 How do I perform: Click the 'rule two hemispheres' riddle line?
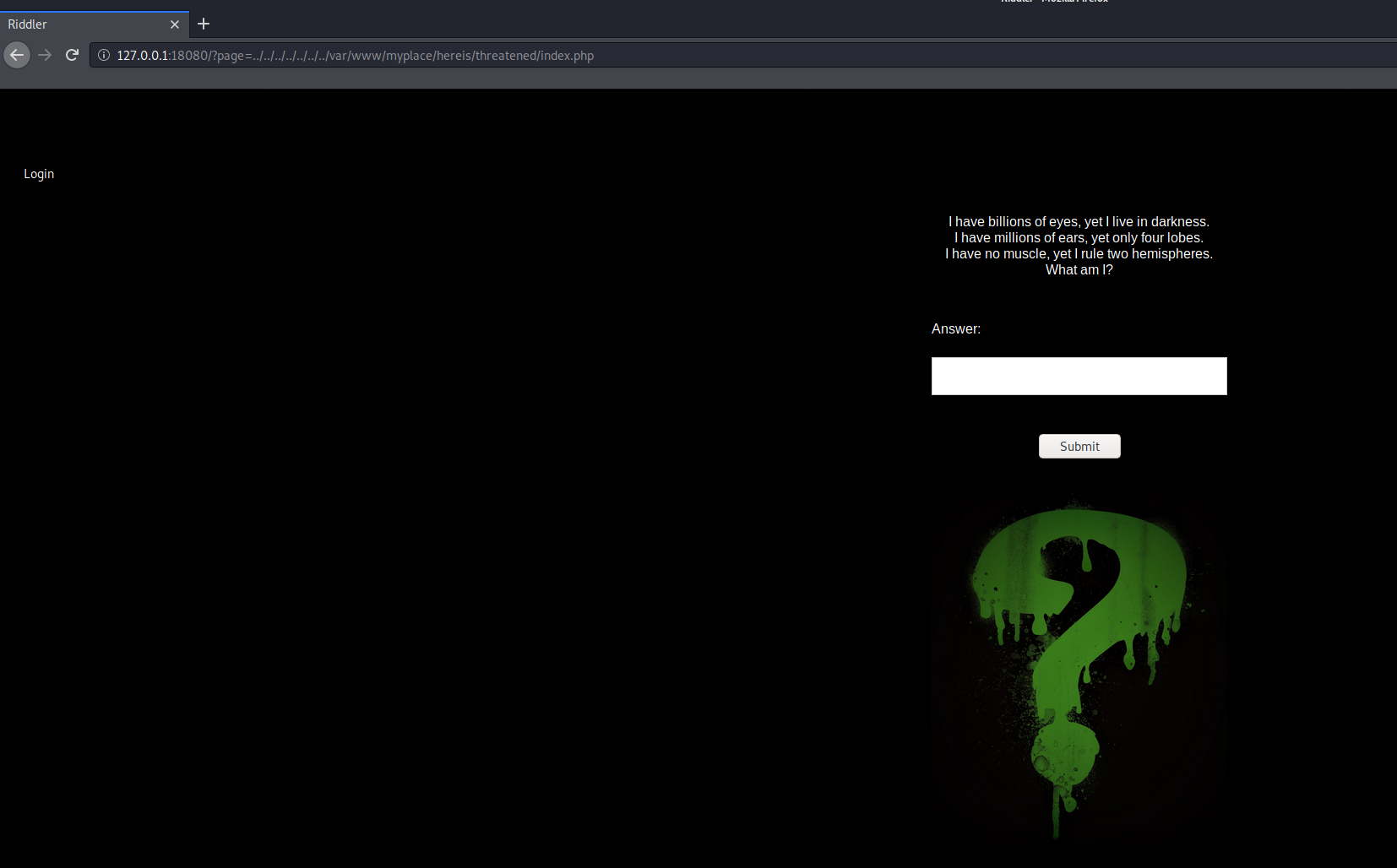click(1079, 253)
